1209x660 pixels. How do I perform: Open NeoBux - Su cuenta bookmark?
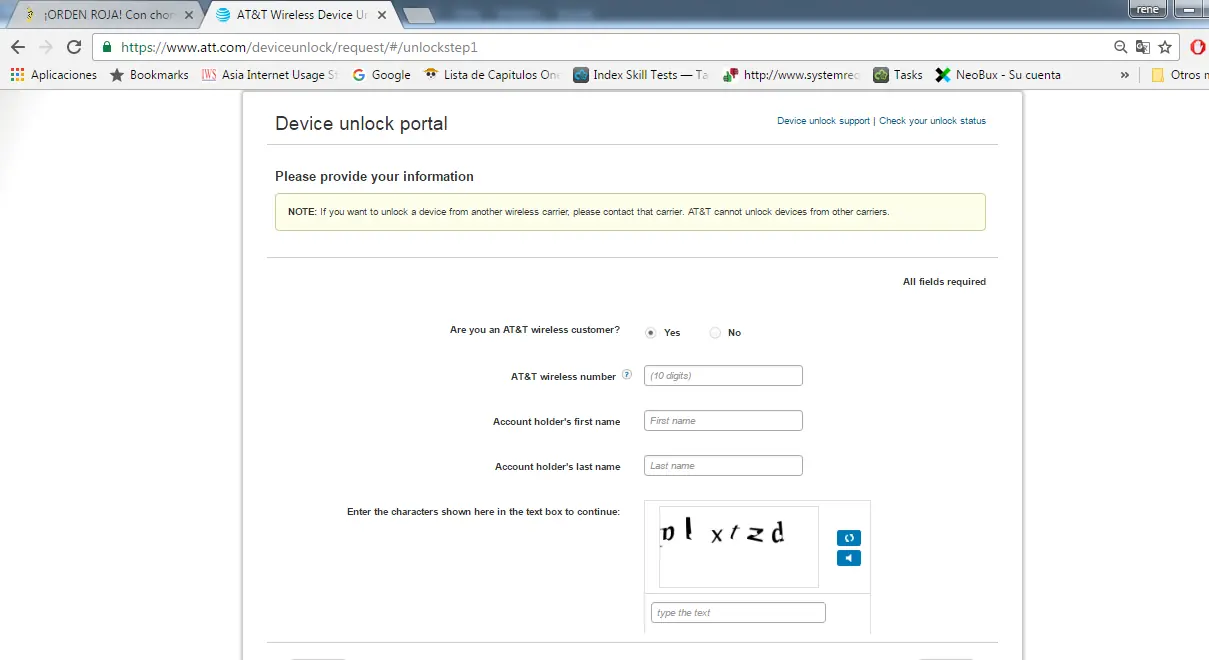tap(998, 75)
